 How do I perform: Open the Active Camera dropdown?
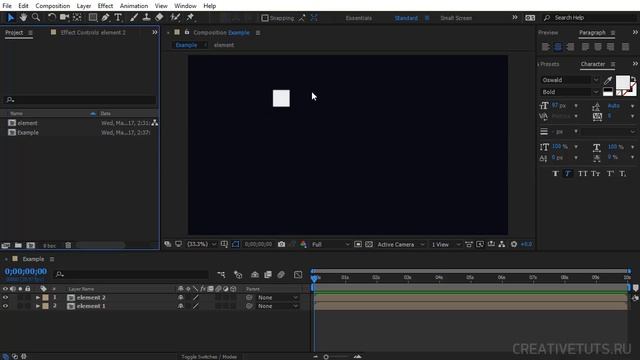click(400, 244)
